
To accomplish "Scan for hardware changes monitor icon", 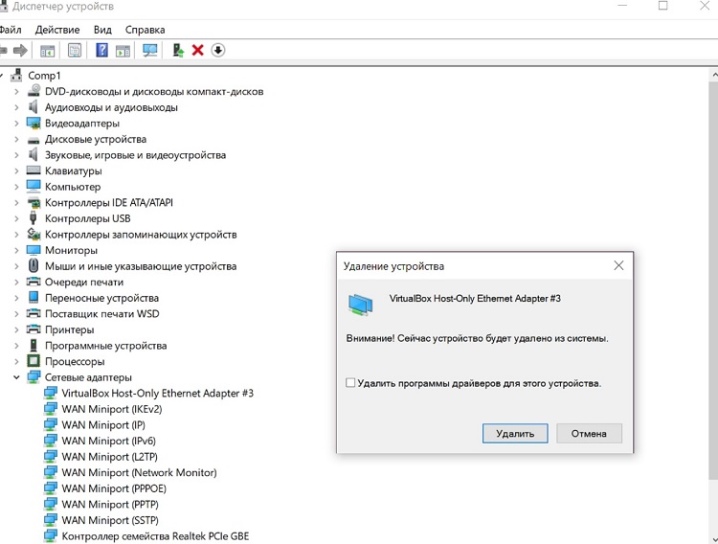I will coord(150,50).
